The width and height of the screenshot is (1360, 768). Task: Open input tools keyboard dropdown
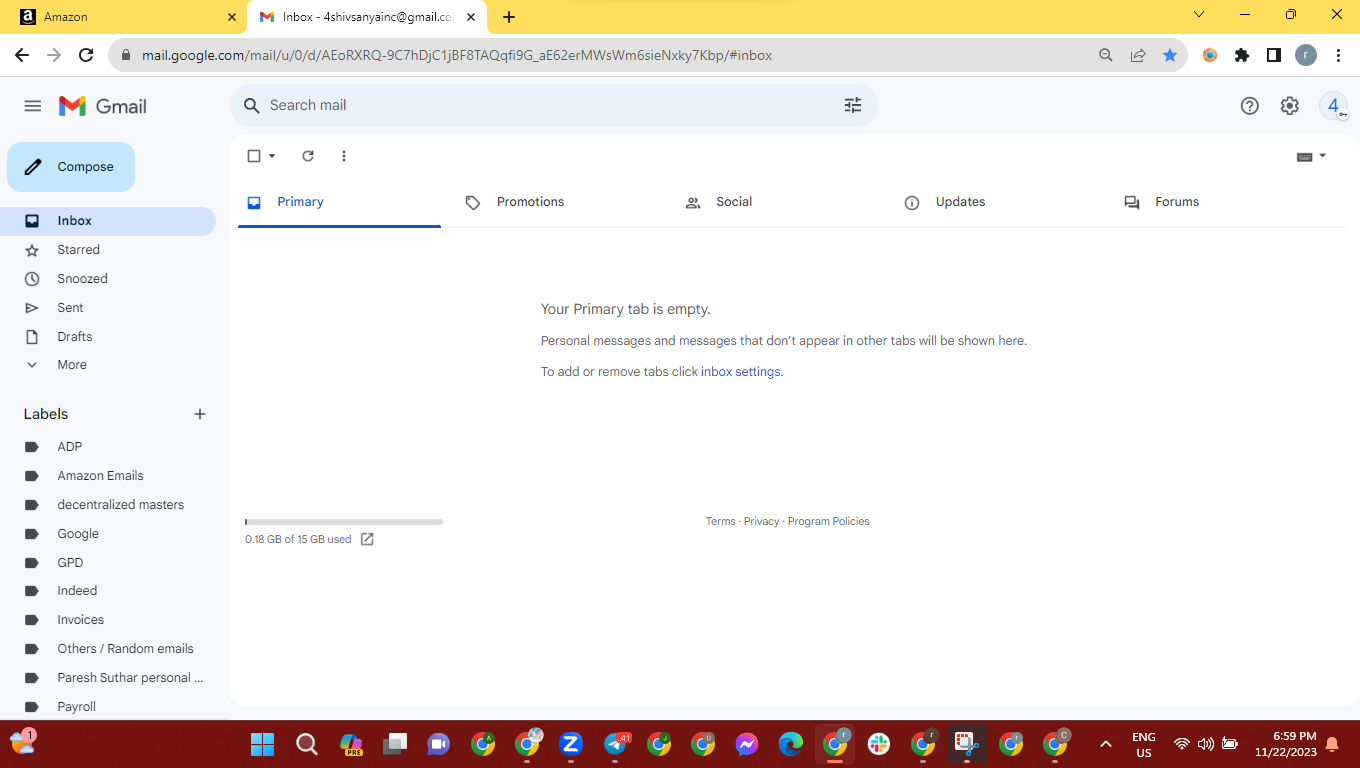(1311, 156)
